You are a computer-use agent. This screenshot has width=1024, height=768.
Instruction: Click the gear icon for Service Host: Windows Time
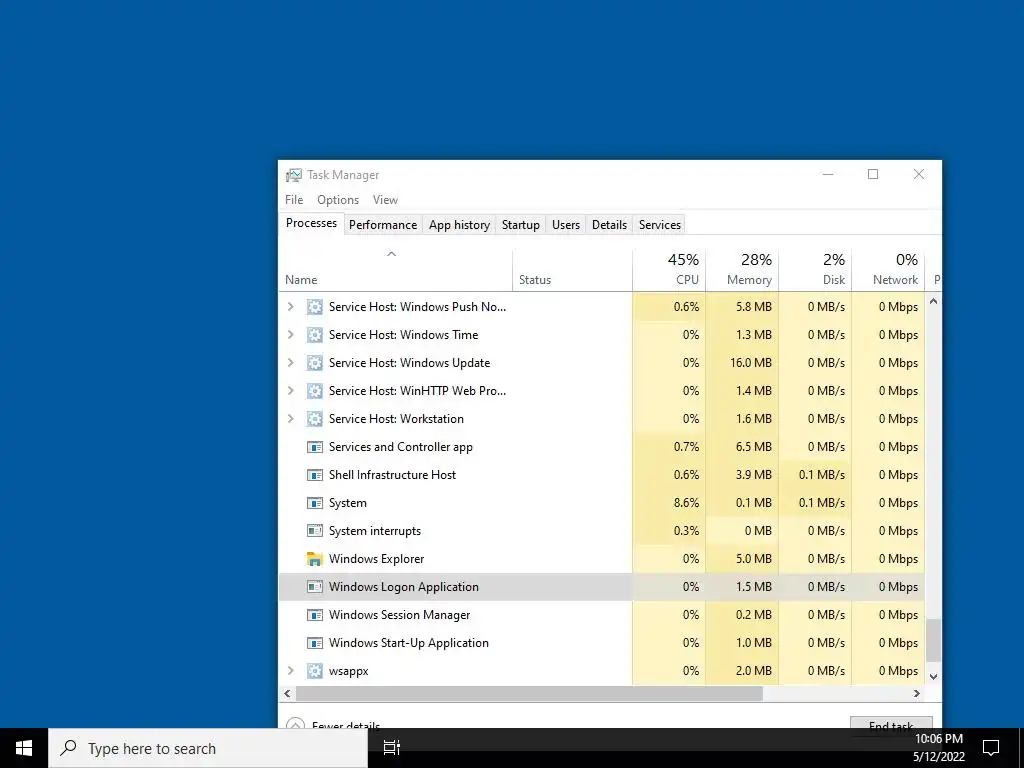pyautogui.click(x=315, y=335)
